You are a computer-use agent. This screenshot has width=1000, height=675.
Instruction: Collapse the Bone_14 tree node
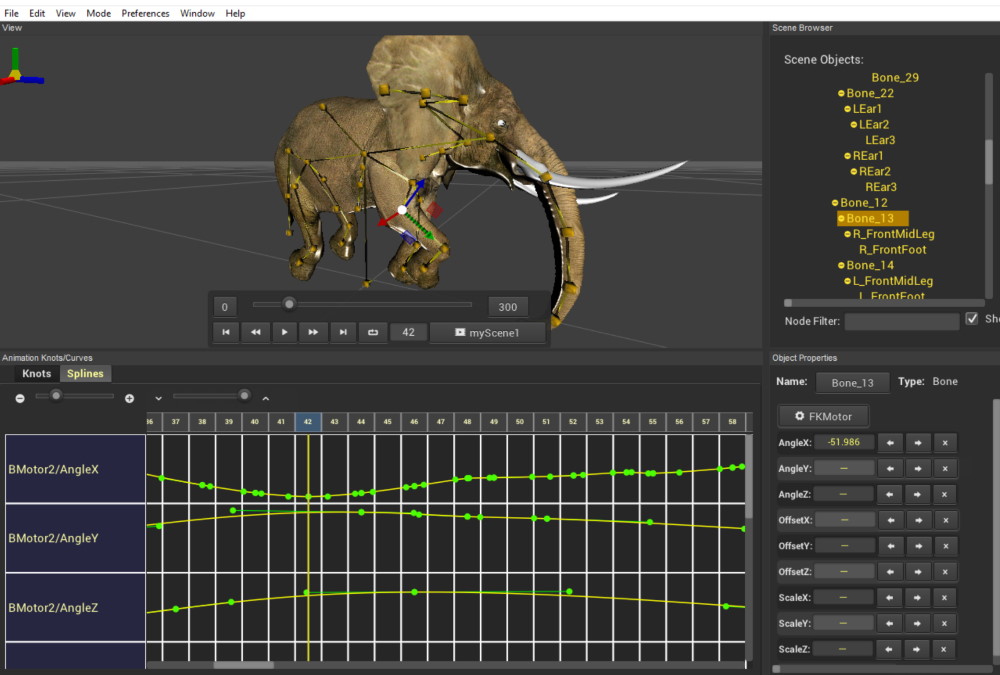coord(841,265)
